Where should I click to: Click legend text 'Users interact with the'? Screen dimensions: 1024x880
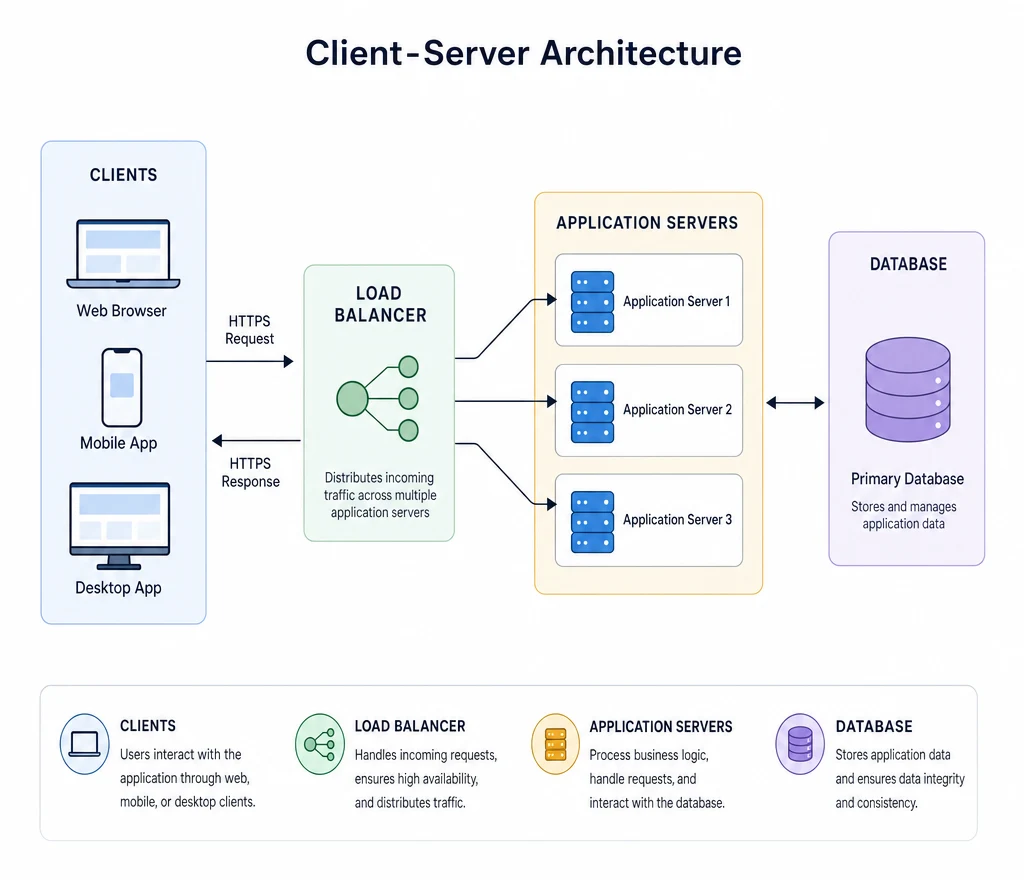[181, 754]
